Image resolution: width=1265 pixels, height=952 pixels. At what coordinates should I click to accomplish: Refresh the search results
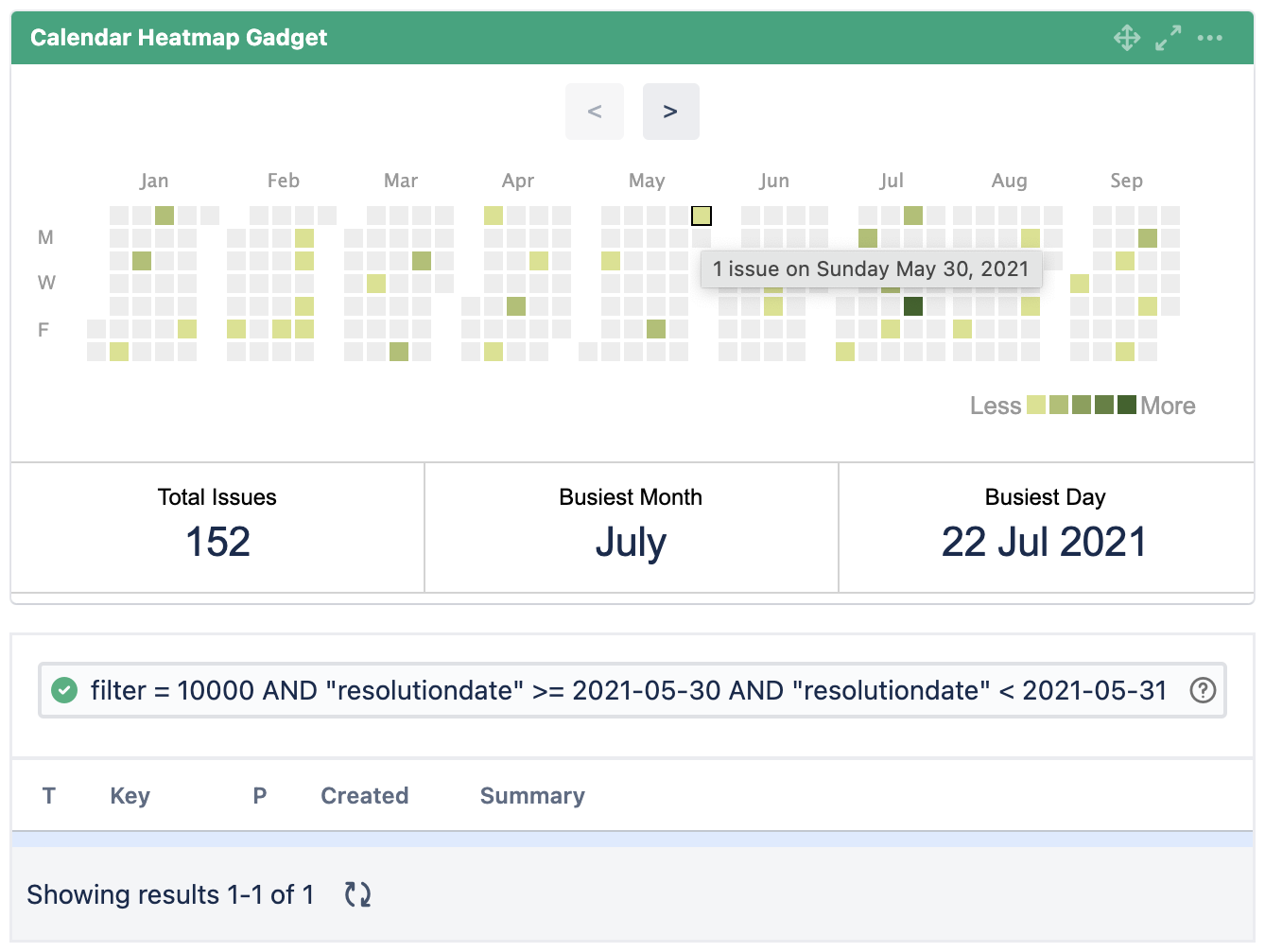tap(357, 894)
